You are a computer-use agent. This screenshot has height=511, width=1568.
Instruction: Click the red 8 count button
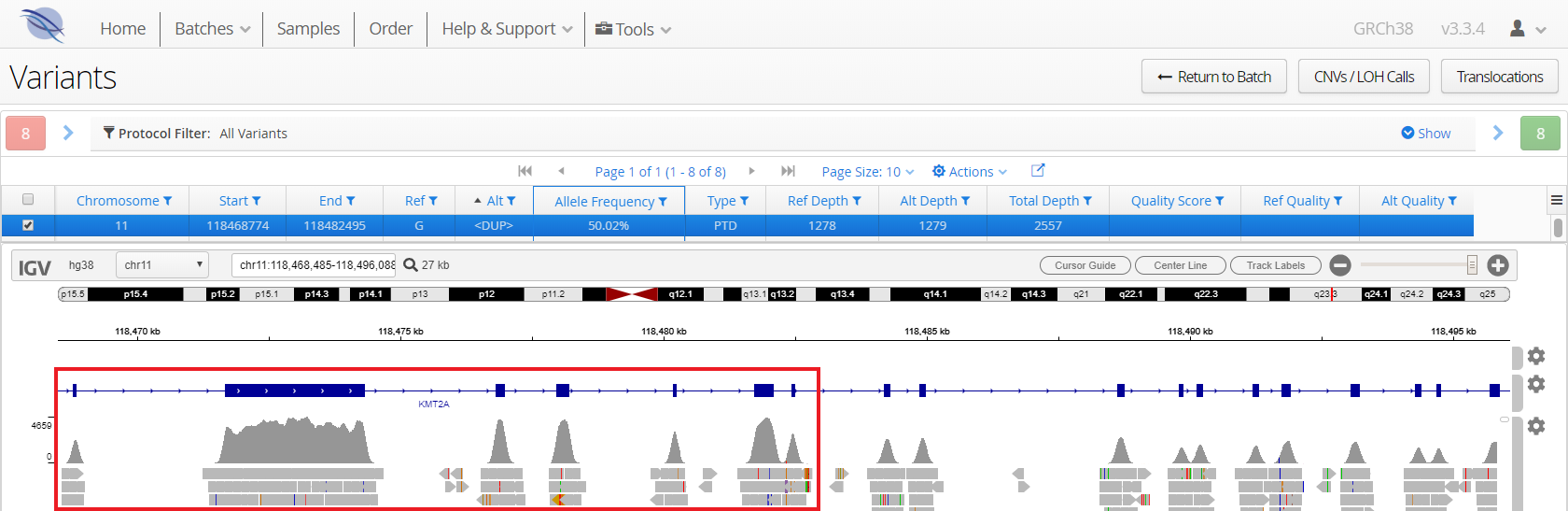[x=25, y=133]
